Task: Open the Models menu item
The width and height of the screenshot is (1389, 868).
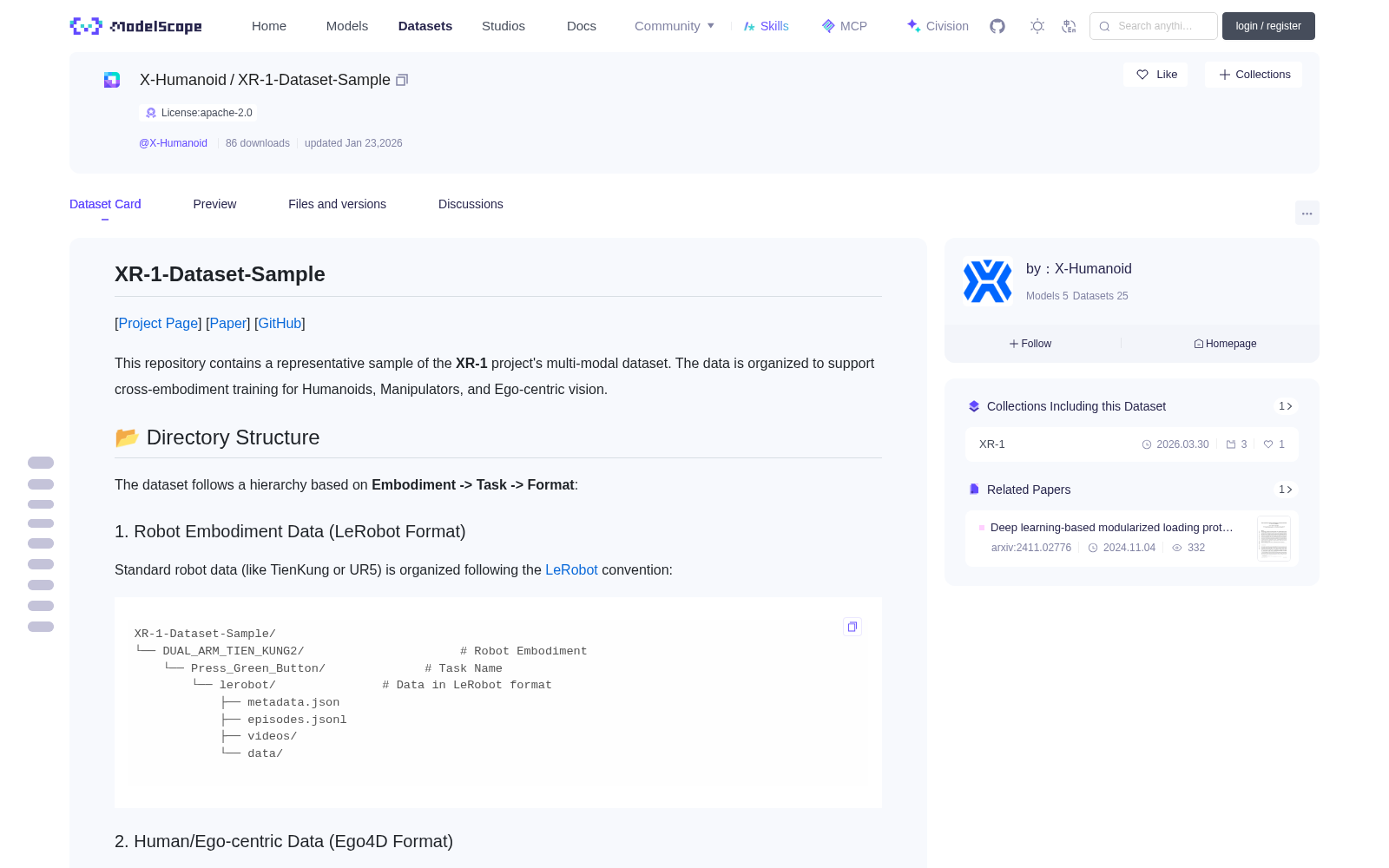Action: point(347,26)
